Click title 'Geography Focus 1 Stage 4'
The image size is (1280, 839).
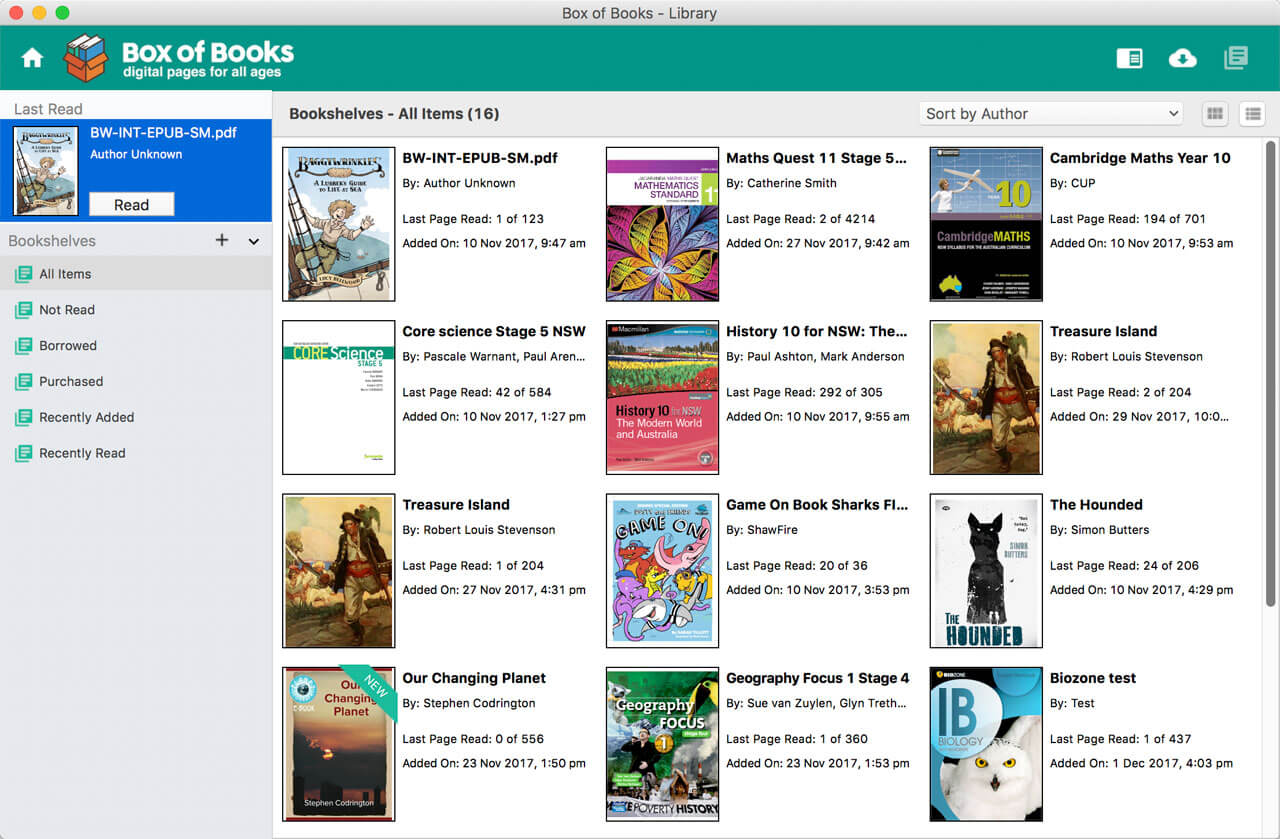pyautogui.click(x=818, y=678)
